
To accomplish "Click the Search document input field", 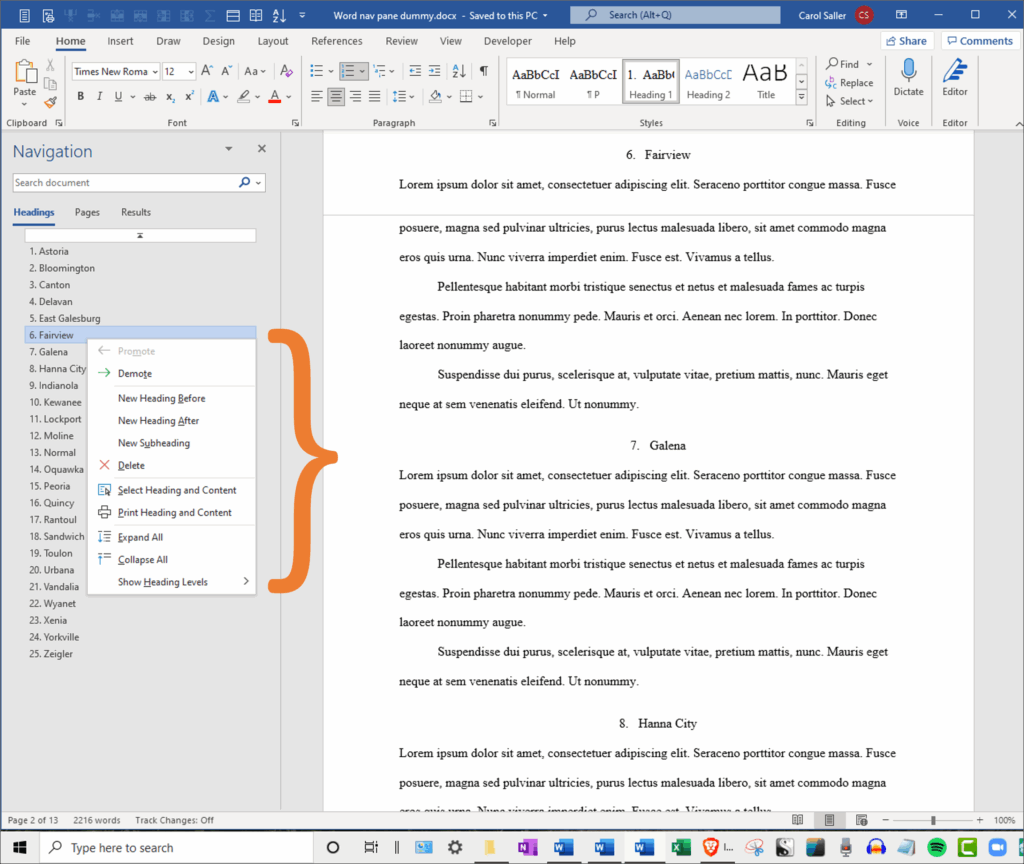I will (124, 183).
